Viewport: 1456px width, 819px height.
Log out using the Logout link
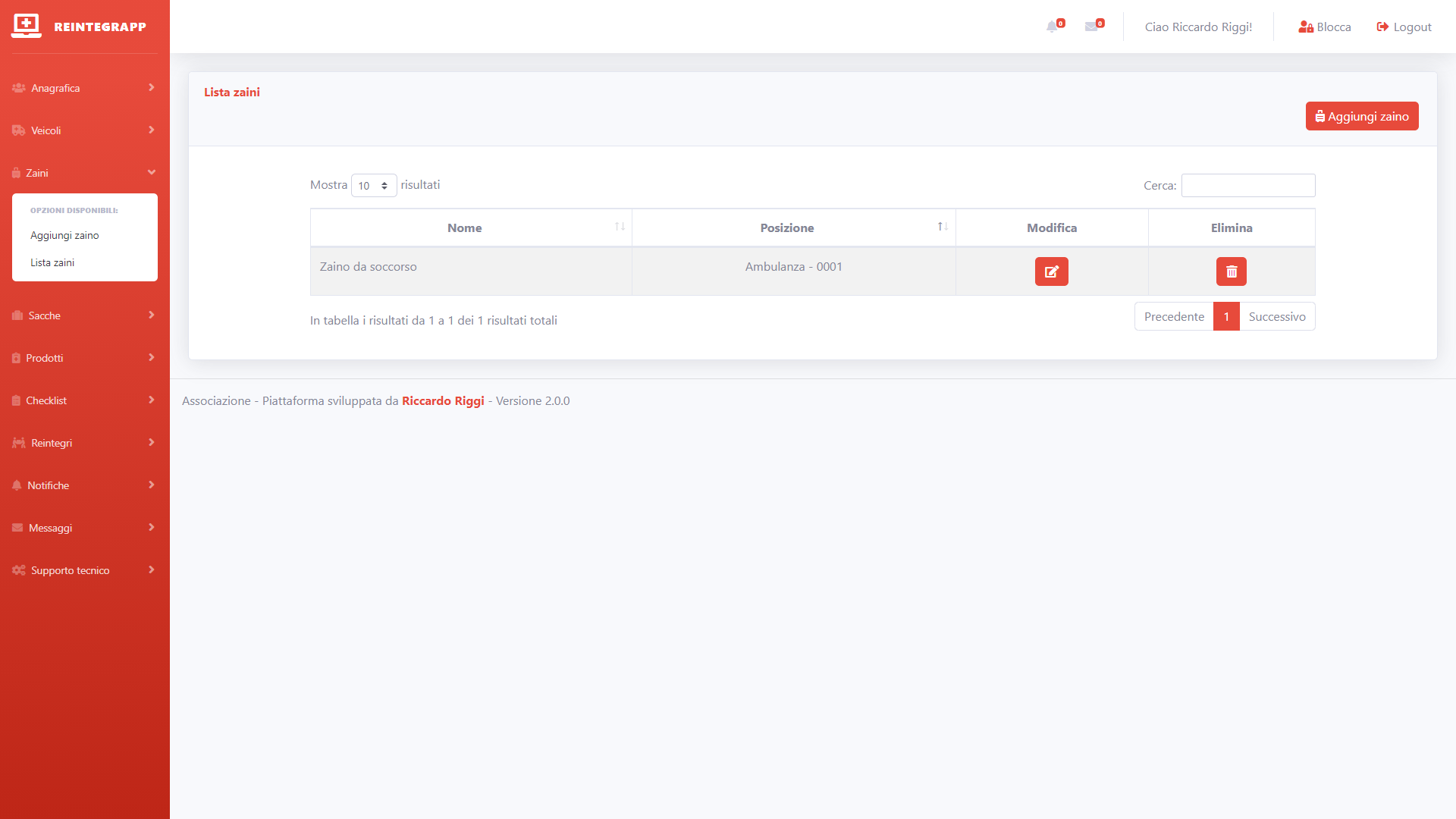point(1404,27)
